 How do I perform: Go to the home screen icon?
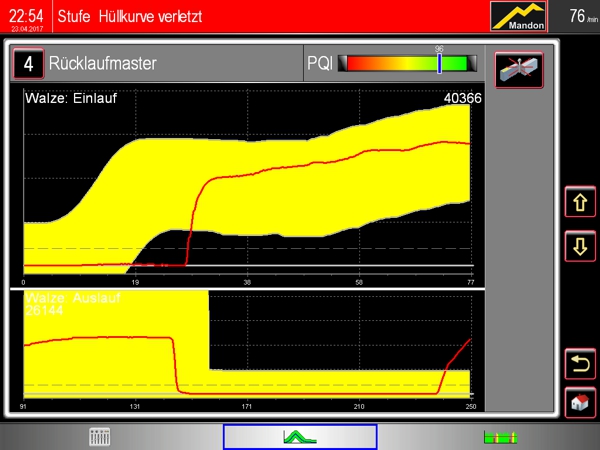coord(578,402)
